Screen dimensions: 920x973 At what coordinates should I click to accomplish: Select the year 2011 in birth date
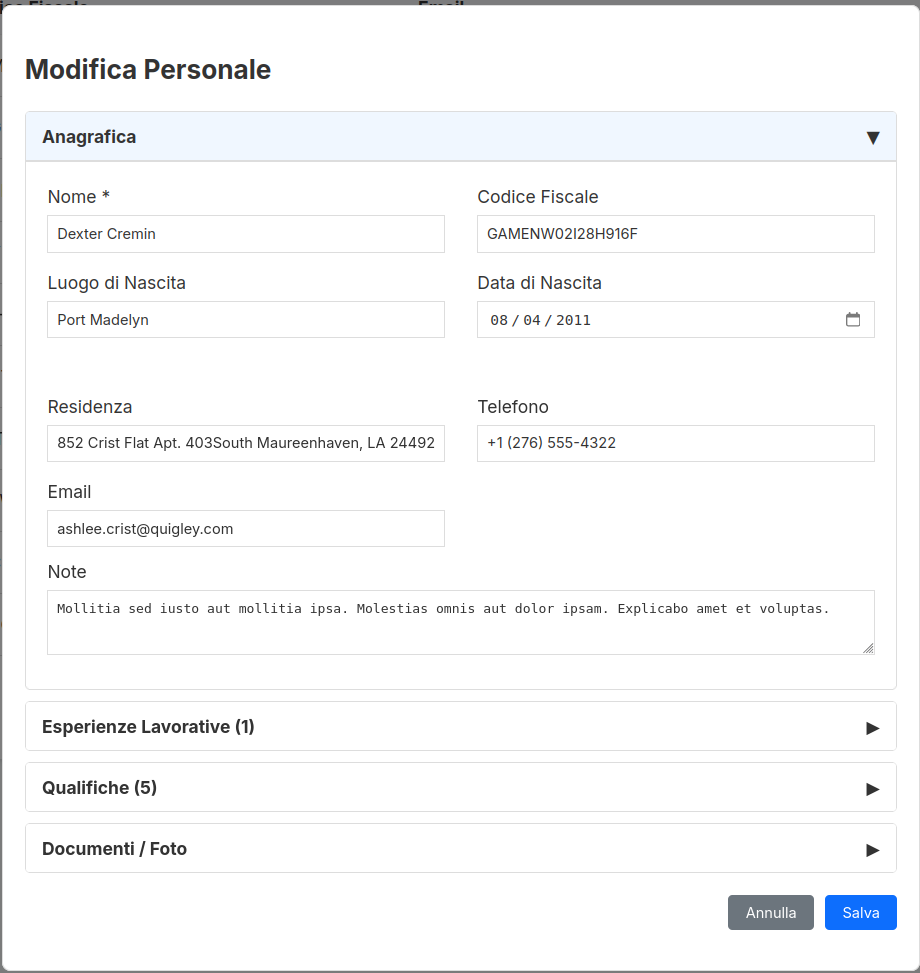573,321
